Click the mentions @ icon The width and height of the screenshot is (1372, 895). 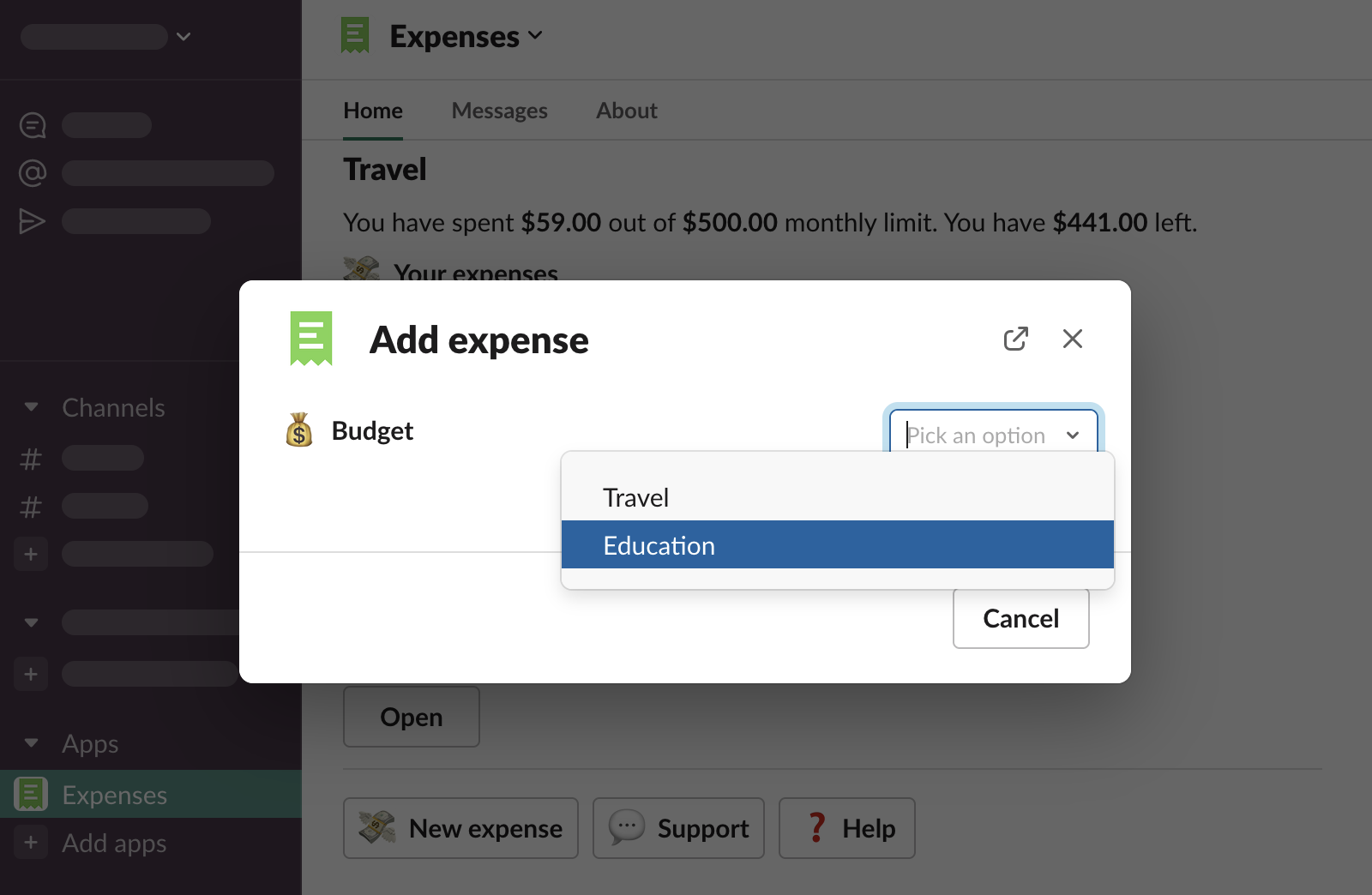coord(33,173)
